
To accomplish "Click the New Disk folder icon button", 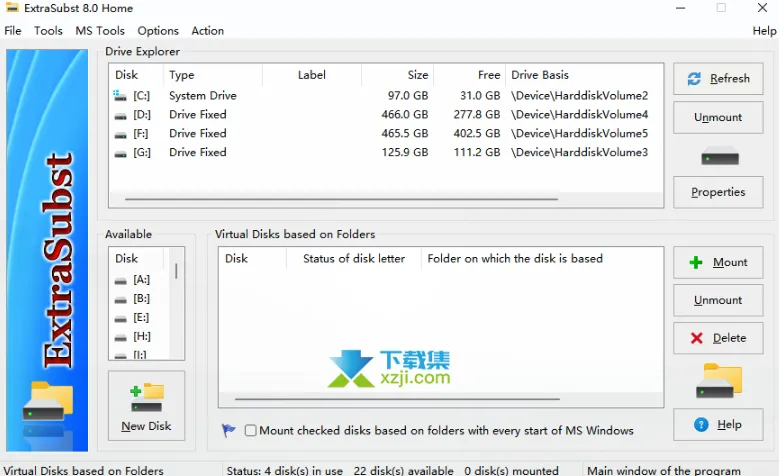I will point(147,405).
